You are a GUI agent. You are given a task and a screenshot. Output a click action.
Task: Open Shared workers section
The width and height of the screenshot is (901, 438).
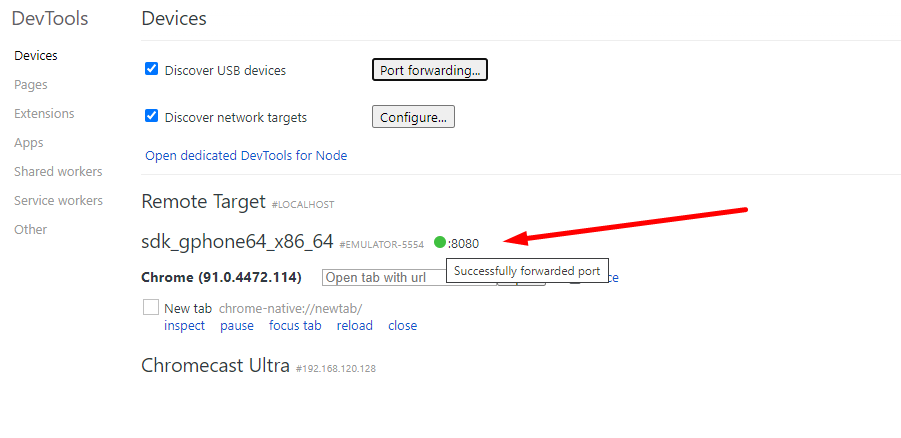click(x=58, y=172)
